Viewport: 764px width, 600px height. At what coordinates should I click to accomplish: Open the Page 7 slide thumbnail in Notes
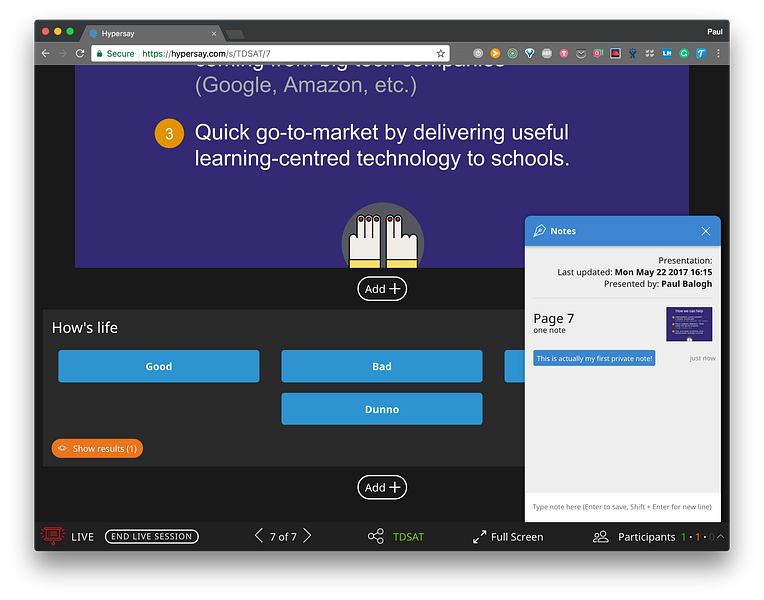click(688, 324)
